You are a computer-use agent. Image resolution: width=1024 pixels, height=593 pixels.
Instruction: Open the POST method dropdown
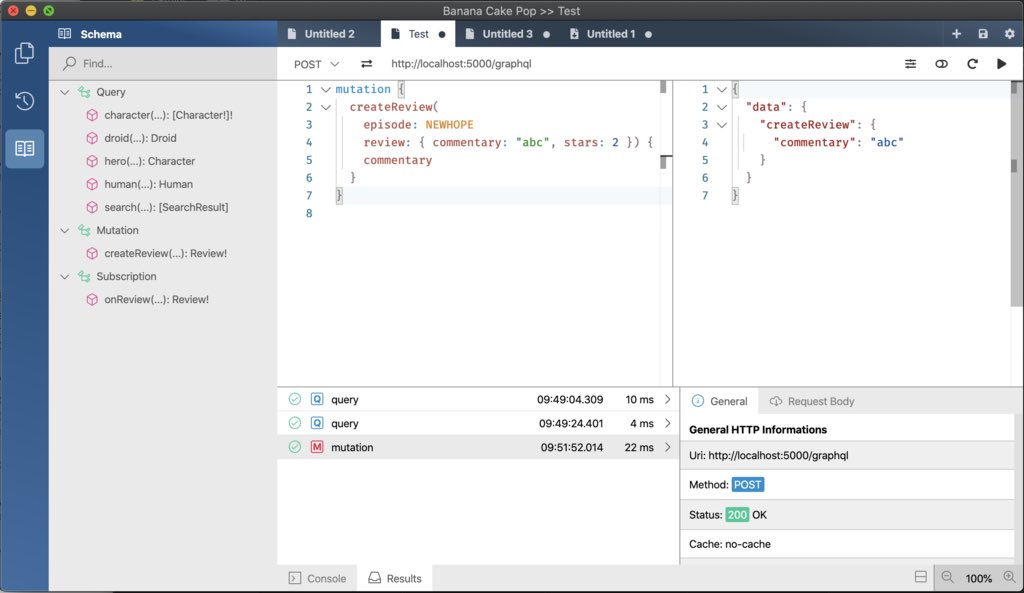click(x=316, y=64)
